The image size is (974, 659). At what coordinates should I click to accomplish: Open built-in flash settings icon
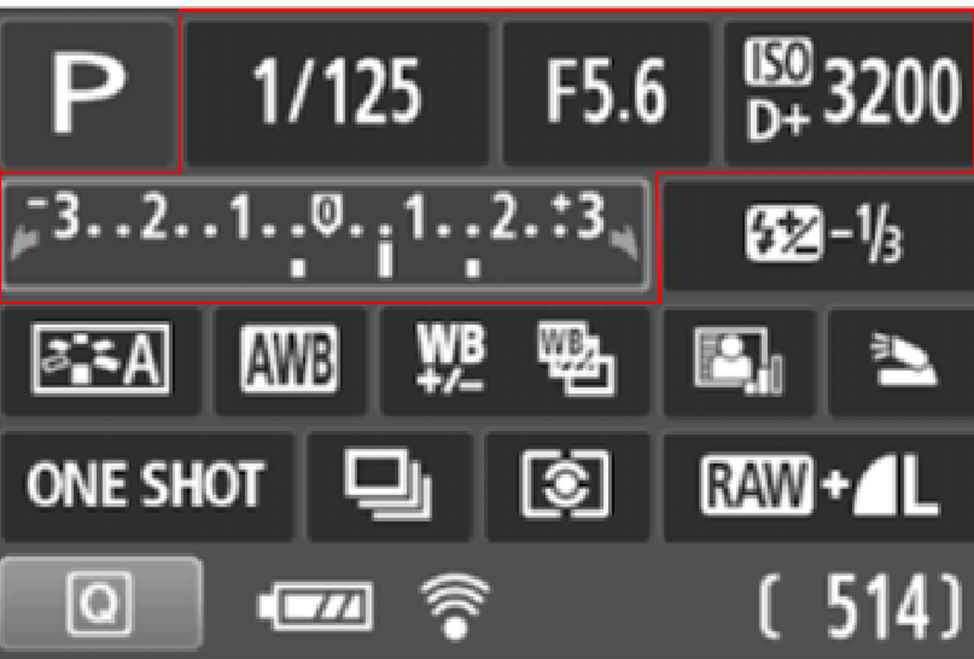coord(901,360)
